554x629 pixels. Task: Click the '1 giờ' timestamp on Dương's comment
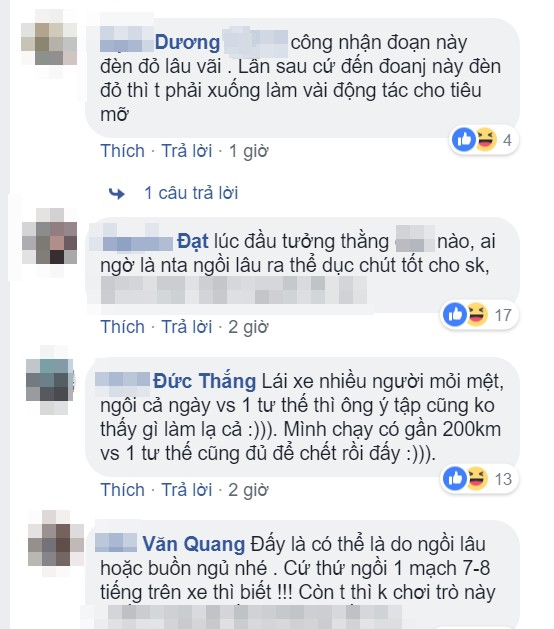point(248,152)
